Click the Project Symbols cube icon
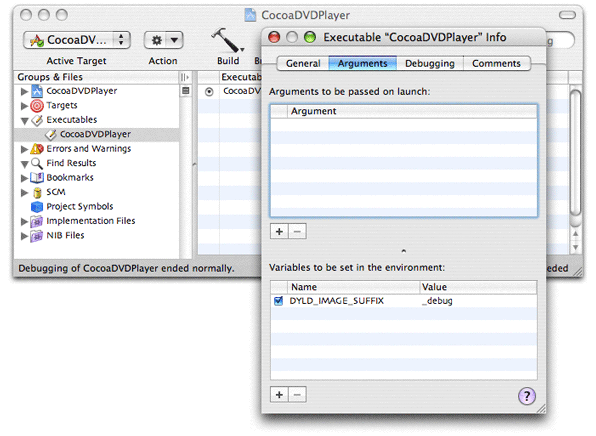Viewport: 596px width, 436px height. (37, 206)
